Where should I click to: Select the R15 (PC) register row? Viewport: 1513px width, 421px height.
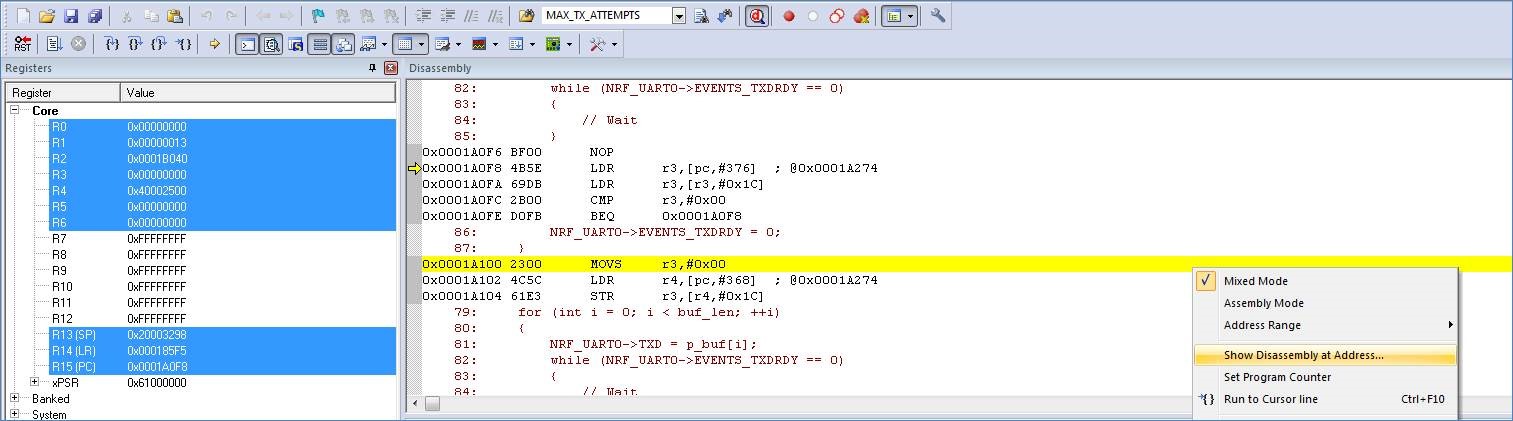(x=223, y=367)
